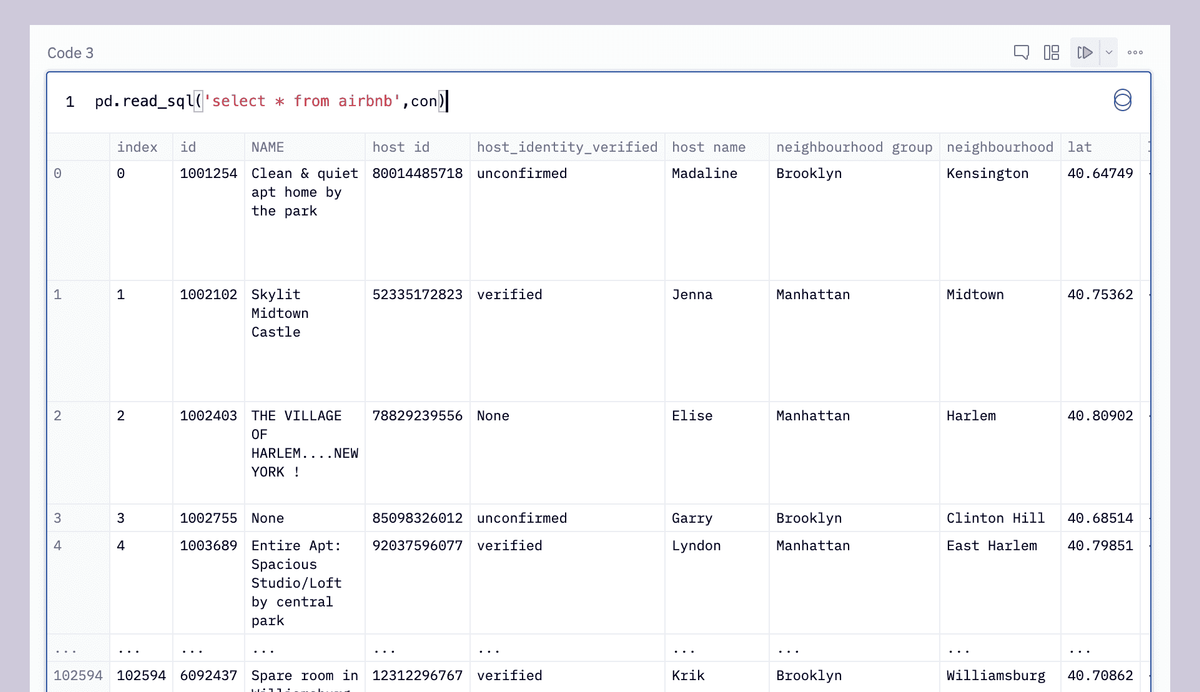Click host name Lyndon
Screen dimensions: 1200x692
pos(696,545)
